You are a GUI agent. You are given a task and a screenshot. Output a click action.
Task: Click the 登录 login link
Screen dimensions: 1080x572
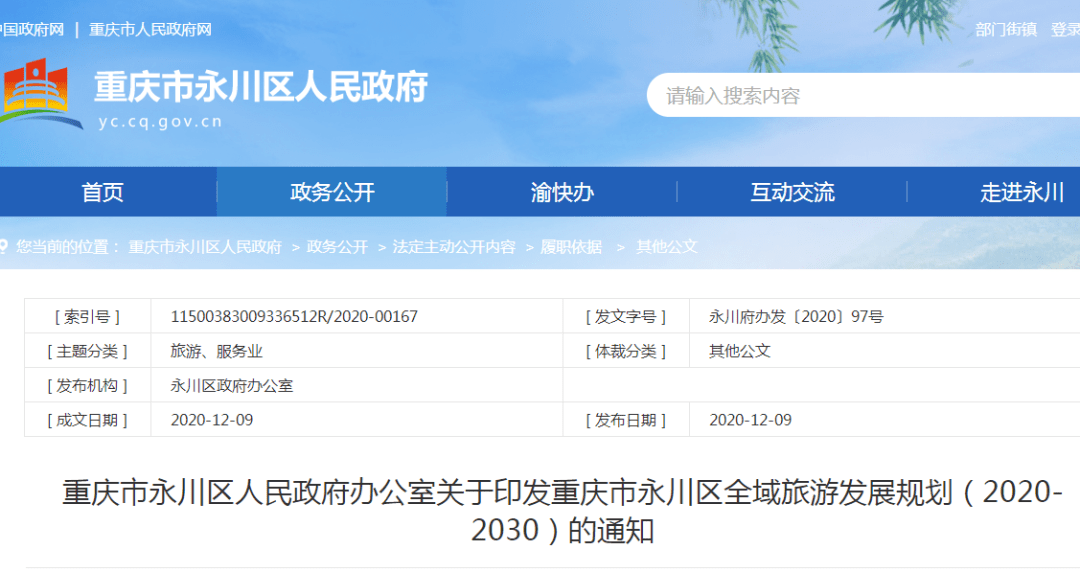(1065, 30)
